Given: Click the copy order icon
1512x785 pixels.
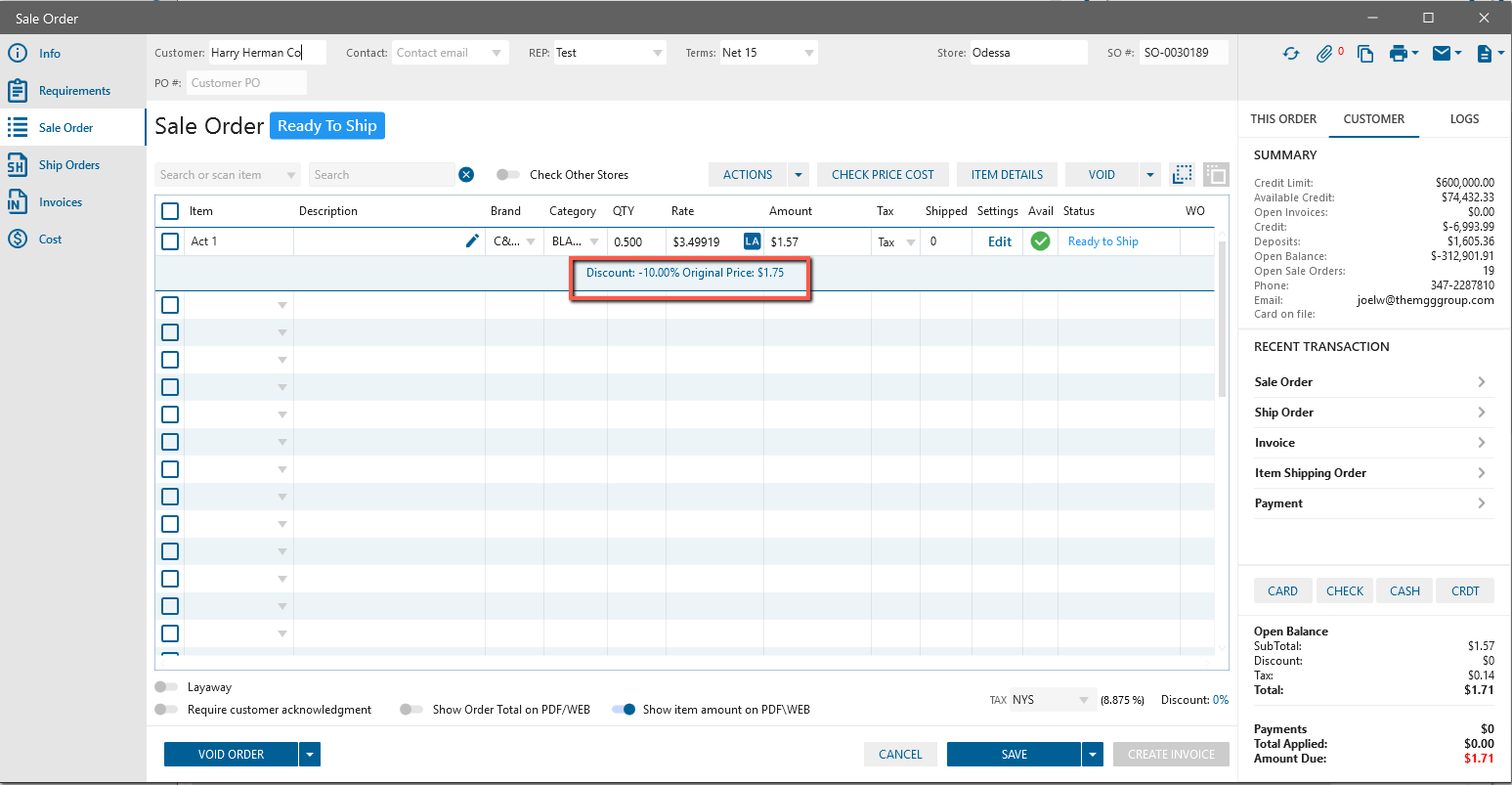Looking at the screenshot, I should pos(1365,54).
